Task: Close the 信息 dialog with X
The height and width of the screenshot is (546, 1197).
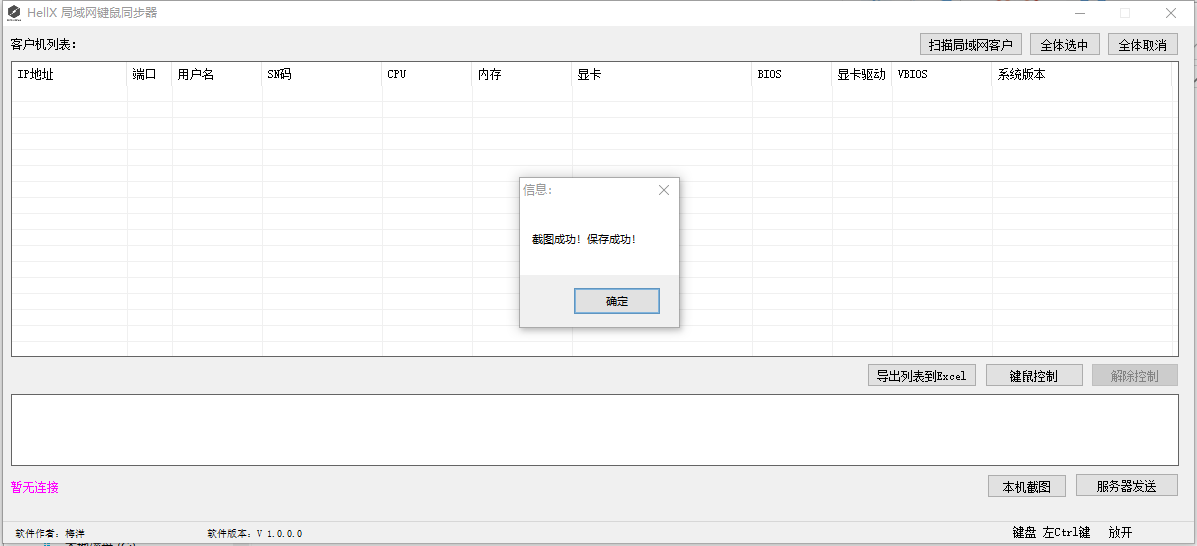Action: [663, 190]
